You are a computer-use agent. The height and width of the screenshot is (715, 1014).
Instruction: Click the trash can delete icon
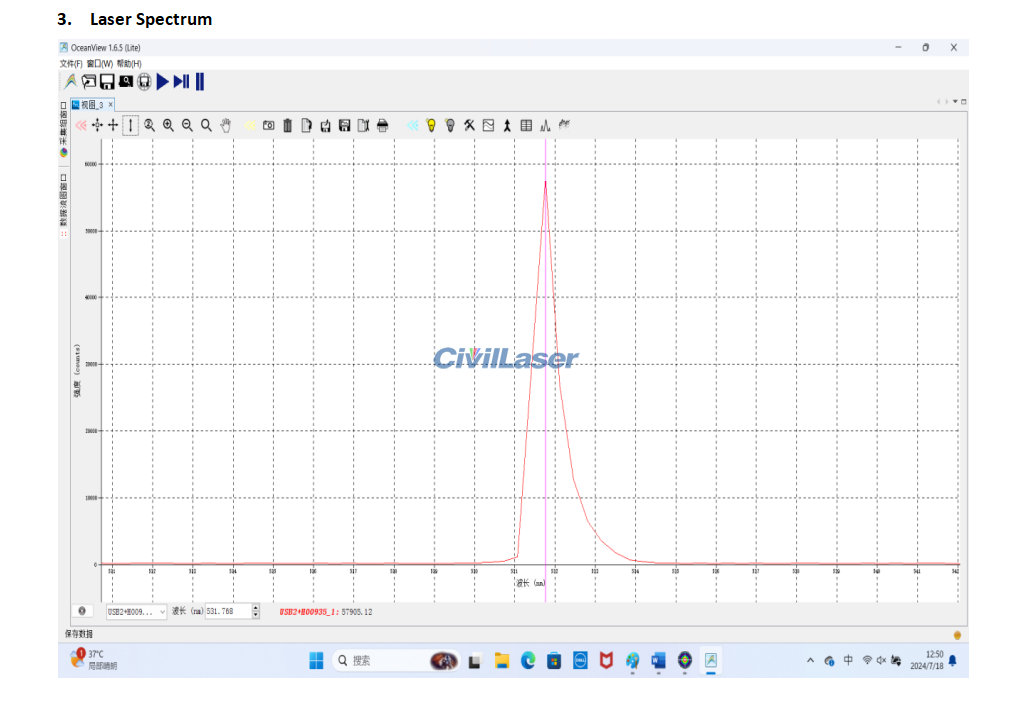click(x=288, y=125)
